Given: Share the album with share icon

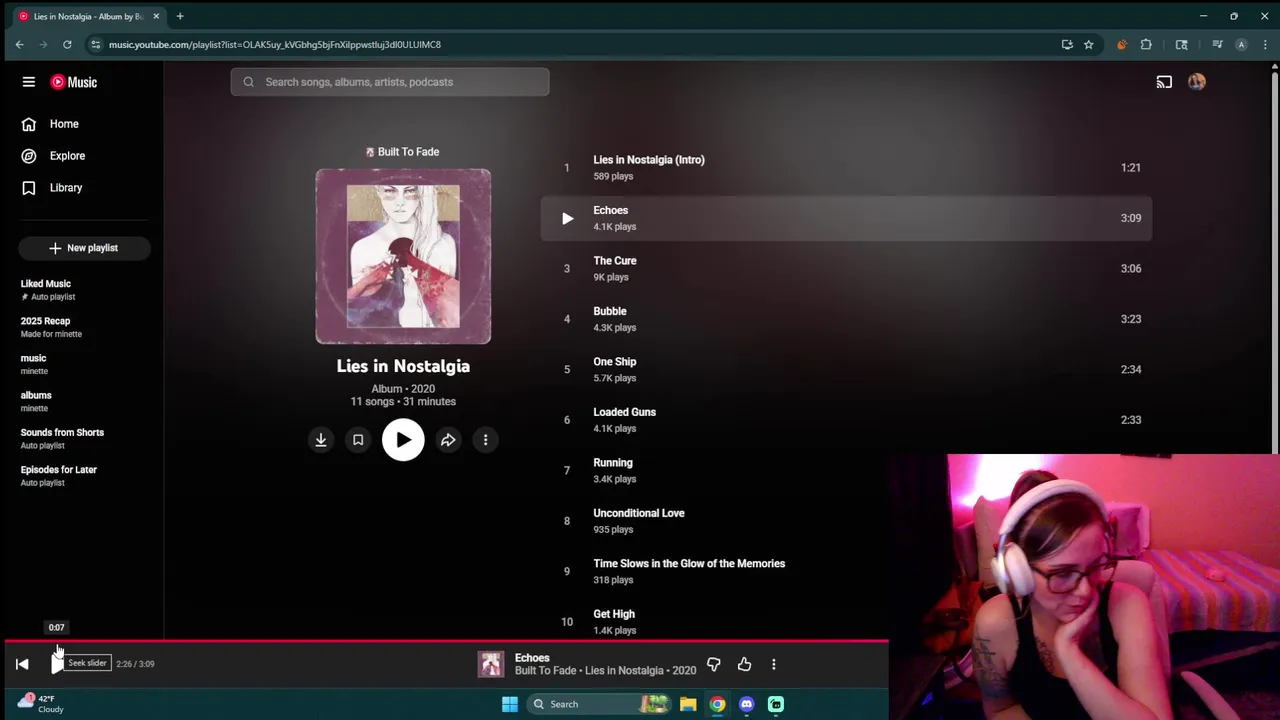Looking at the screenshot, I should click(448, 440).
